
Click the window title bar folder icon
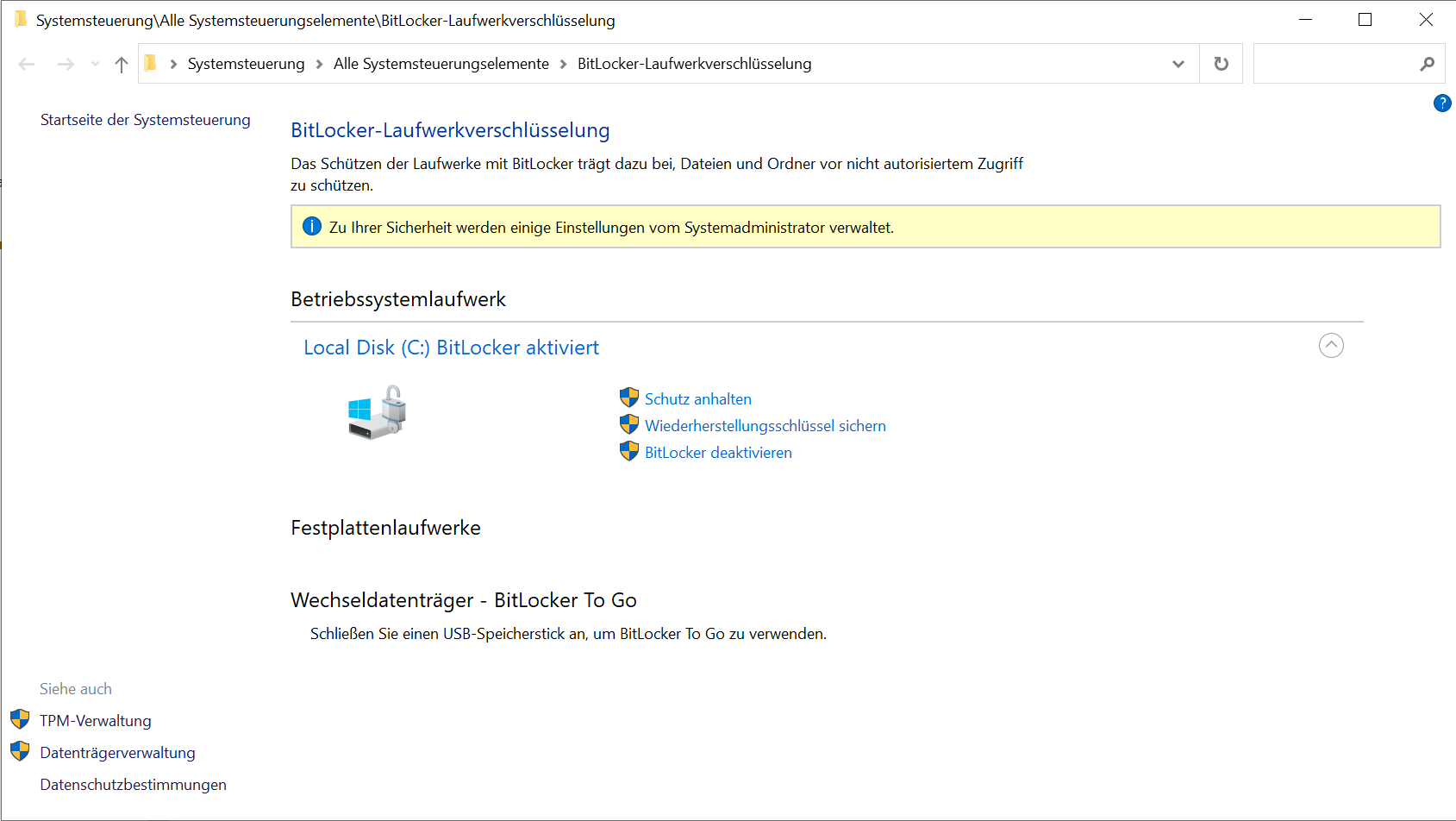tap(21, 19)
